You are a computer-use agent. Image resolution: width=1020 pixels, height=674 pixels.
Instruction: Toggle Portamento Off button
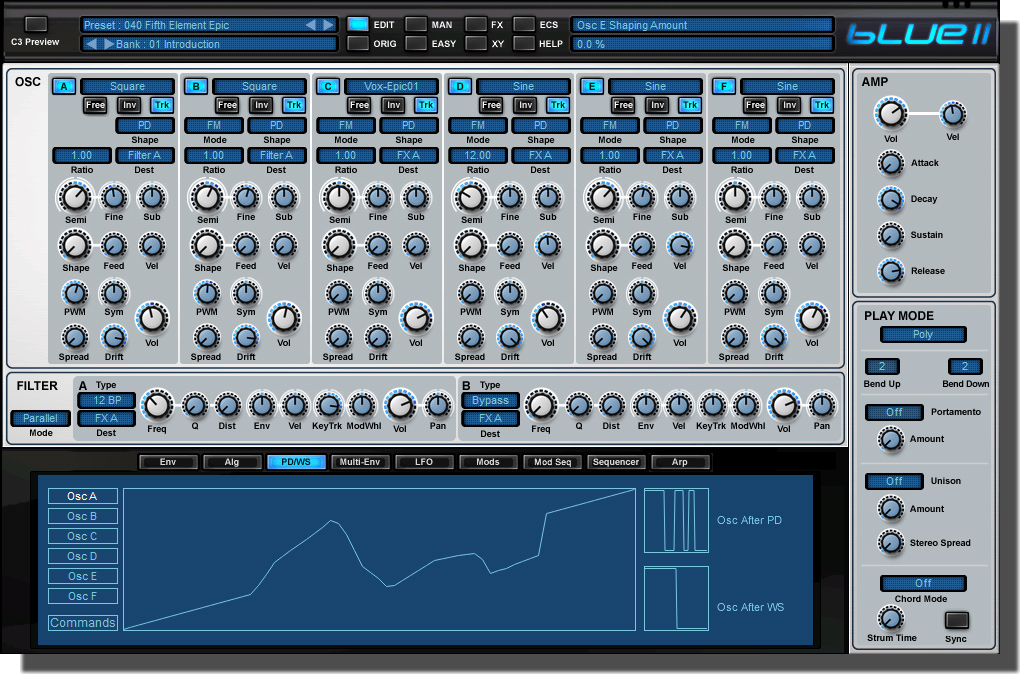[x=894, y=412]
